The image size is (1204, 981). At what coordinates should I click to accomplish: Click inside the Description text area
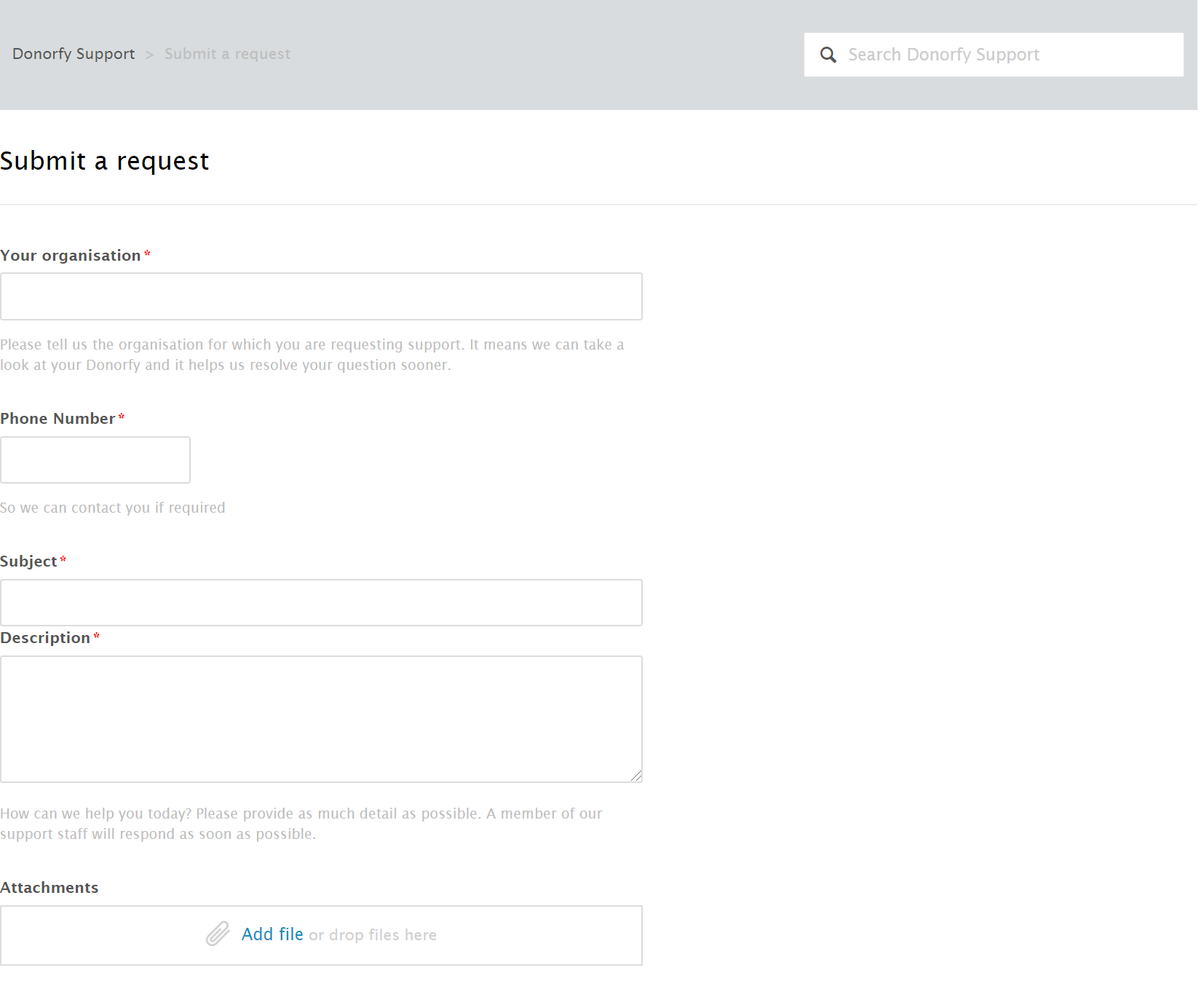point(321,719)
